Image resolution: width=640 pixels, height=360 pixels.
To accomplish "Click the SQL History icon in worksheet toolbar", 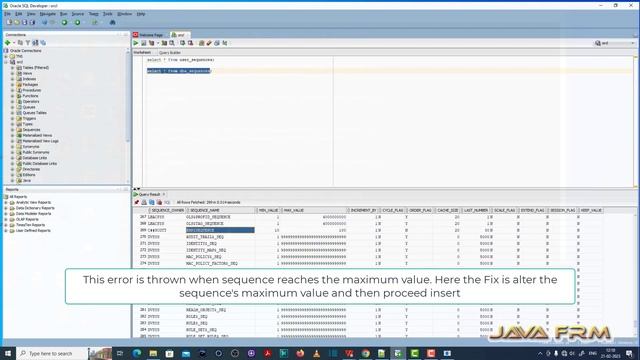I will pyautogui.click(x=217, y=43).
